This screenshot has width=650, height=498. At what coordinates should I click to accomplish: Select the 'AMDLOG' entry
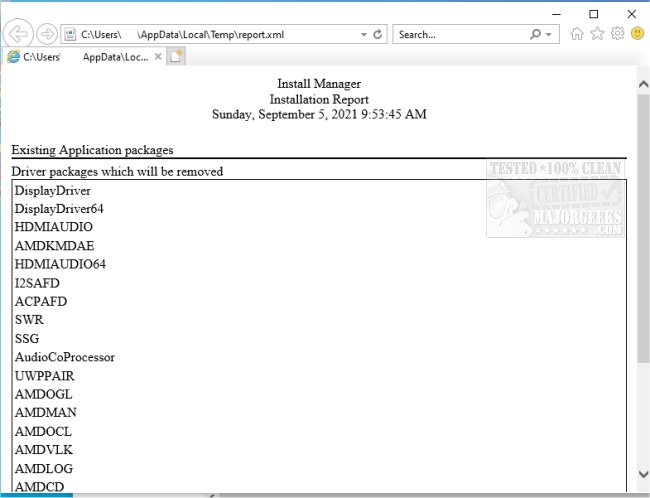tap(44, 469)
